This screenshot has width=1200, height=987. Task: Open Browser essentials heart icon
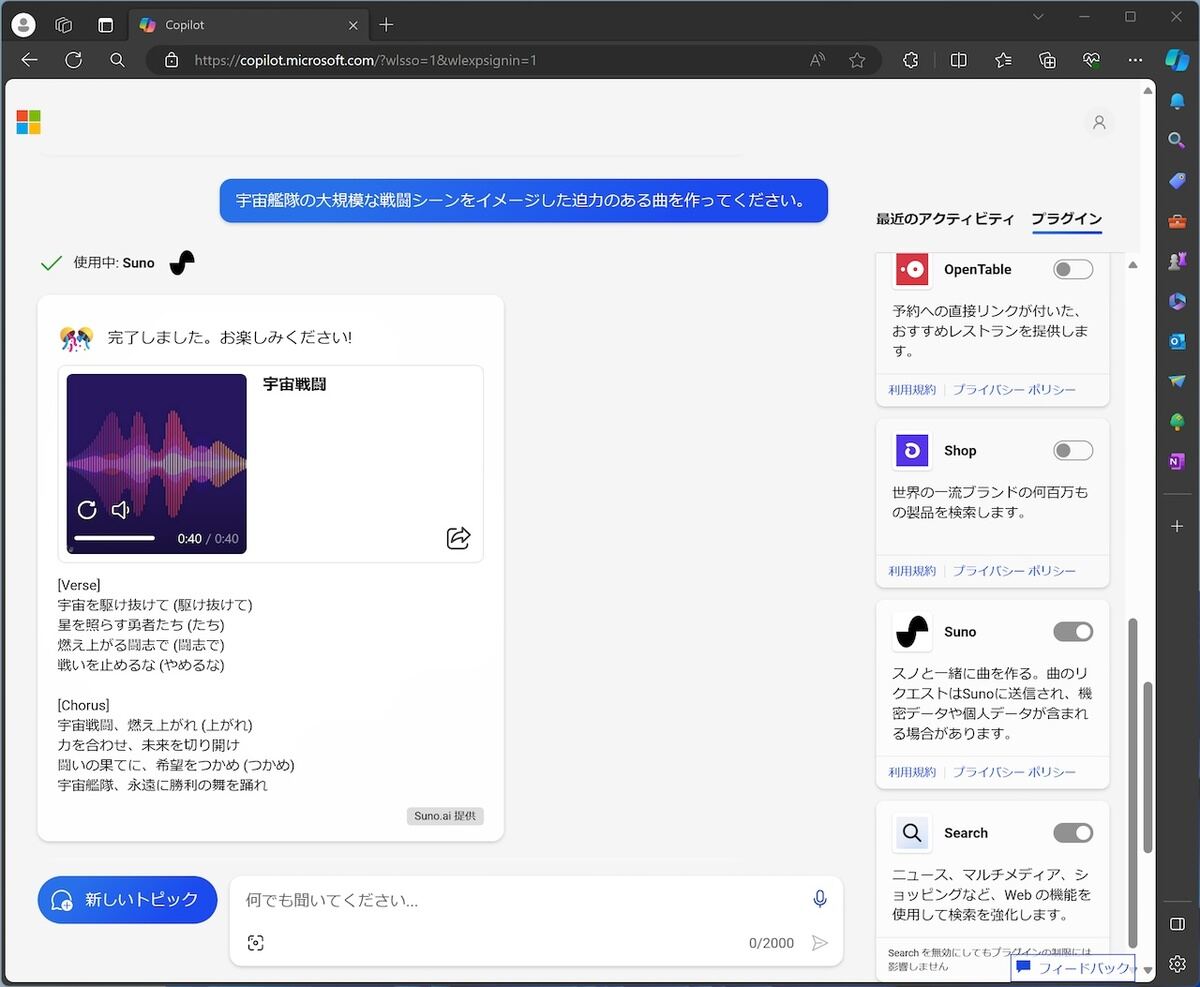[1091, 60]
